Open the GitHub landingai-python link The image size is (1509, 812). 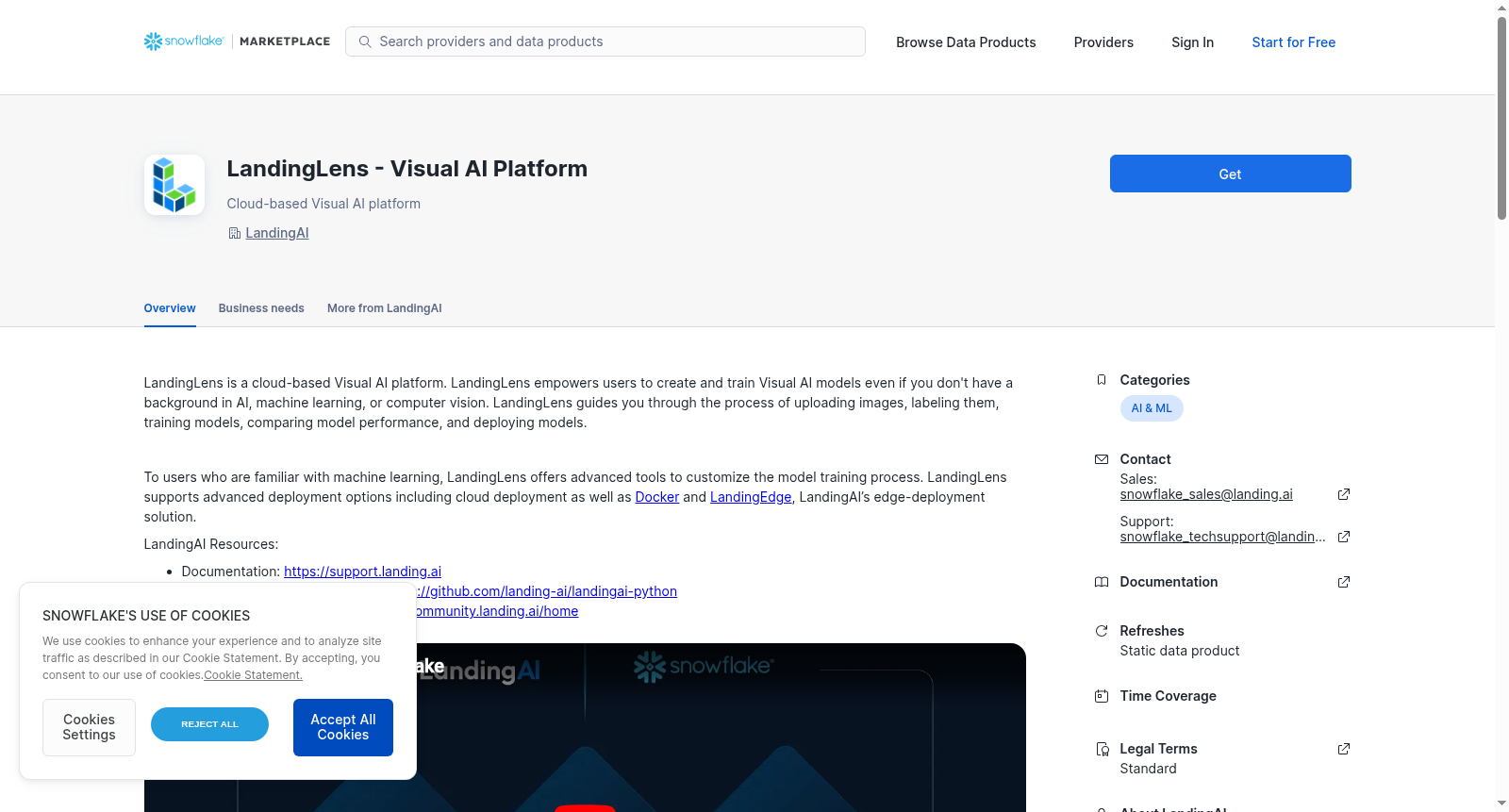pyautogui.click(x=547, y=591)
